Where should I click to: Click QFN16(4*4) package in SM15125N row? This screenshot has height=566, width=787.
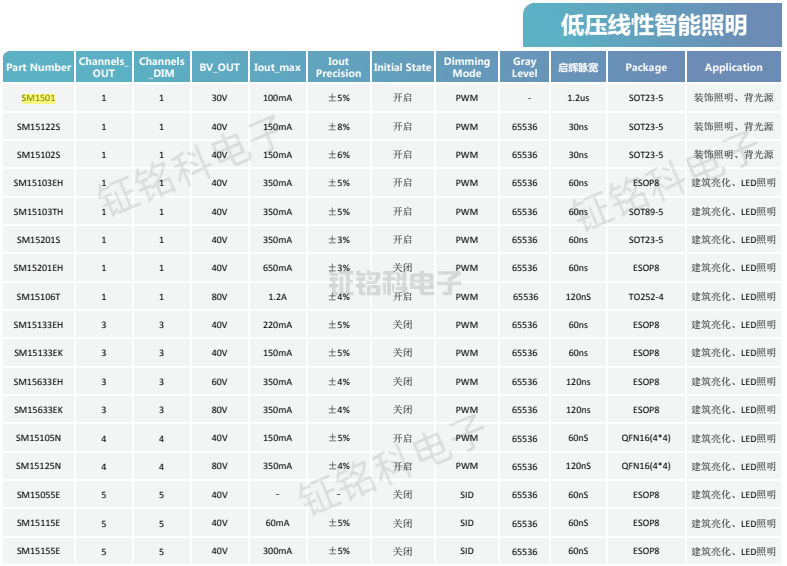[646, 466]
